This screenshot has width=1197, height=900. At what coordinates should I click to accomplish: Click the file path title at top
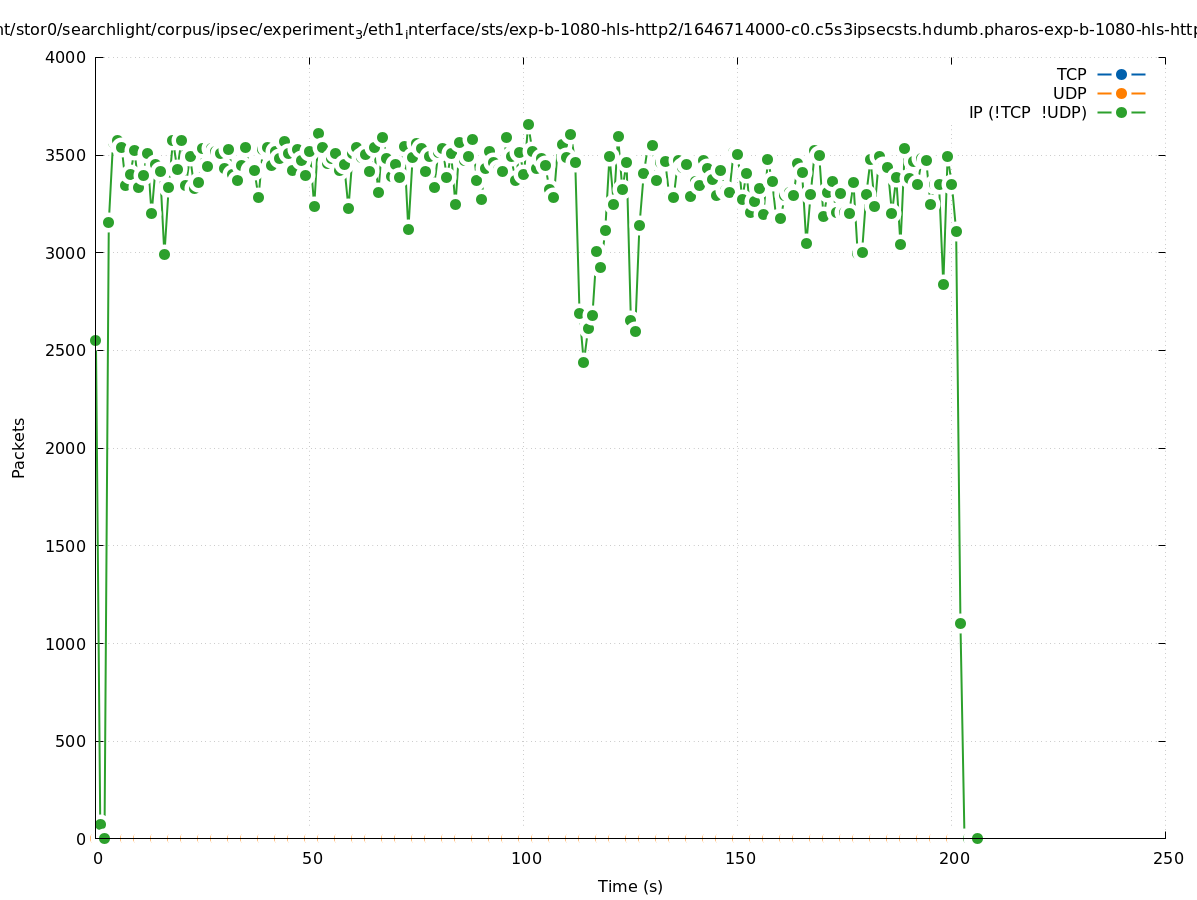pos(598,30)
